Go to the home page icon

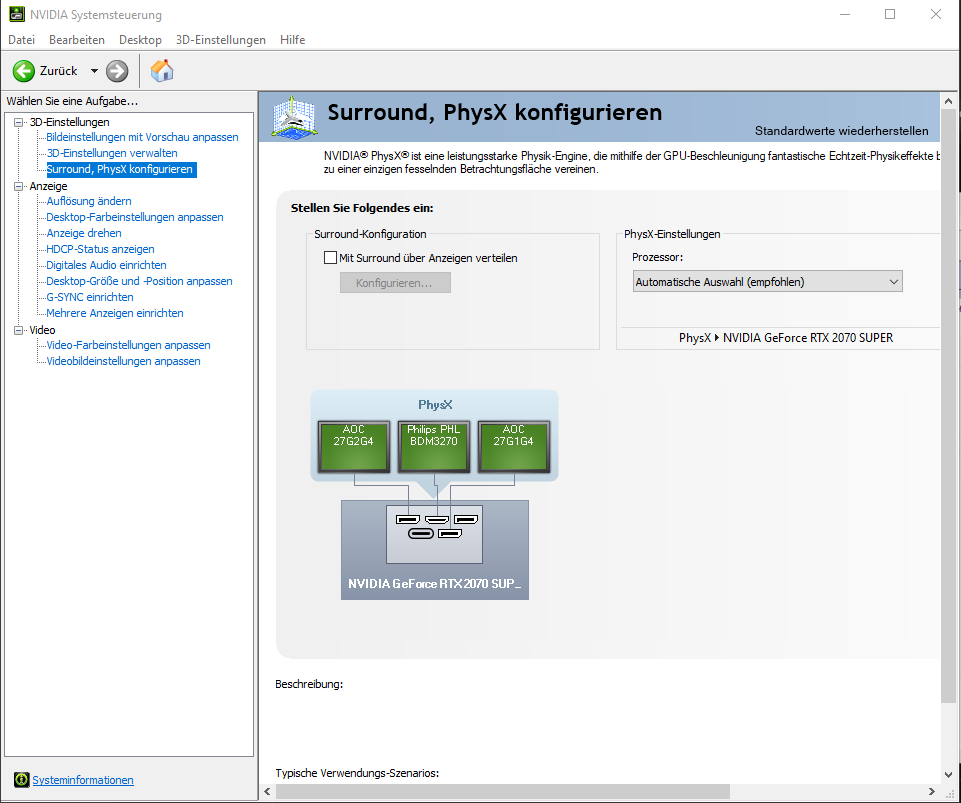click(x=162, y=71)
